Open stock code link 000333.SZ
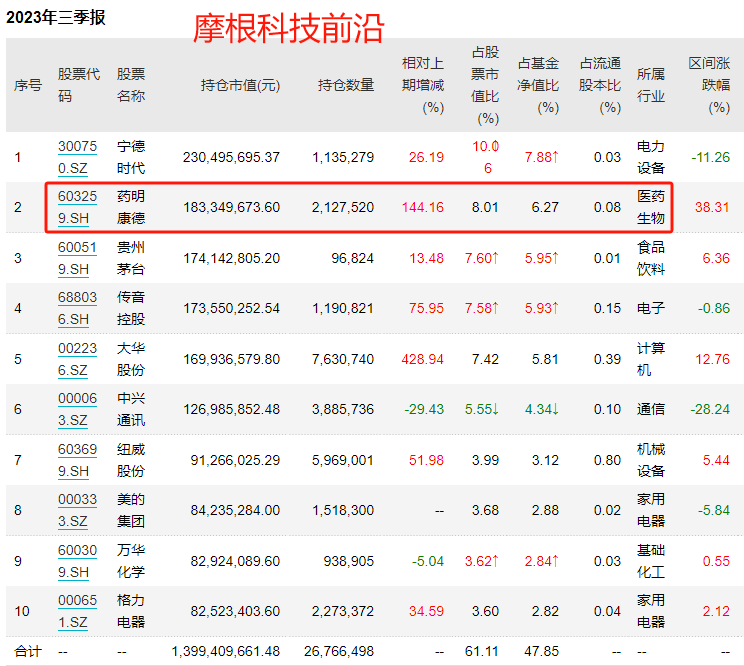The image size is (744, 666). 77,510
